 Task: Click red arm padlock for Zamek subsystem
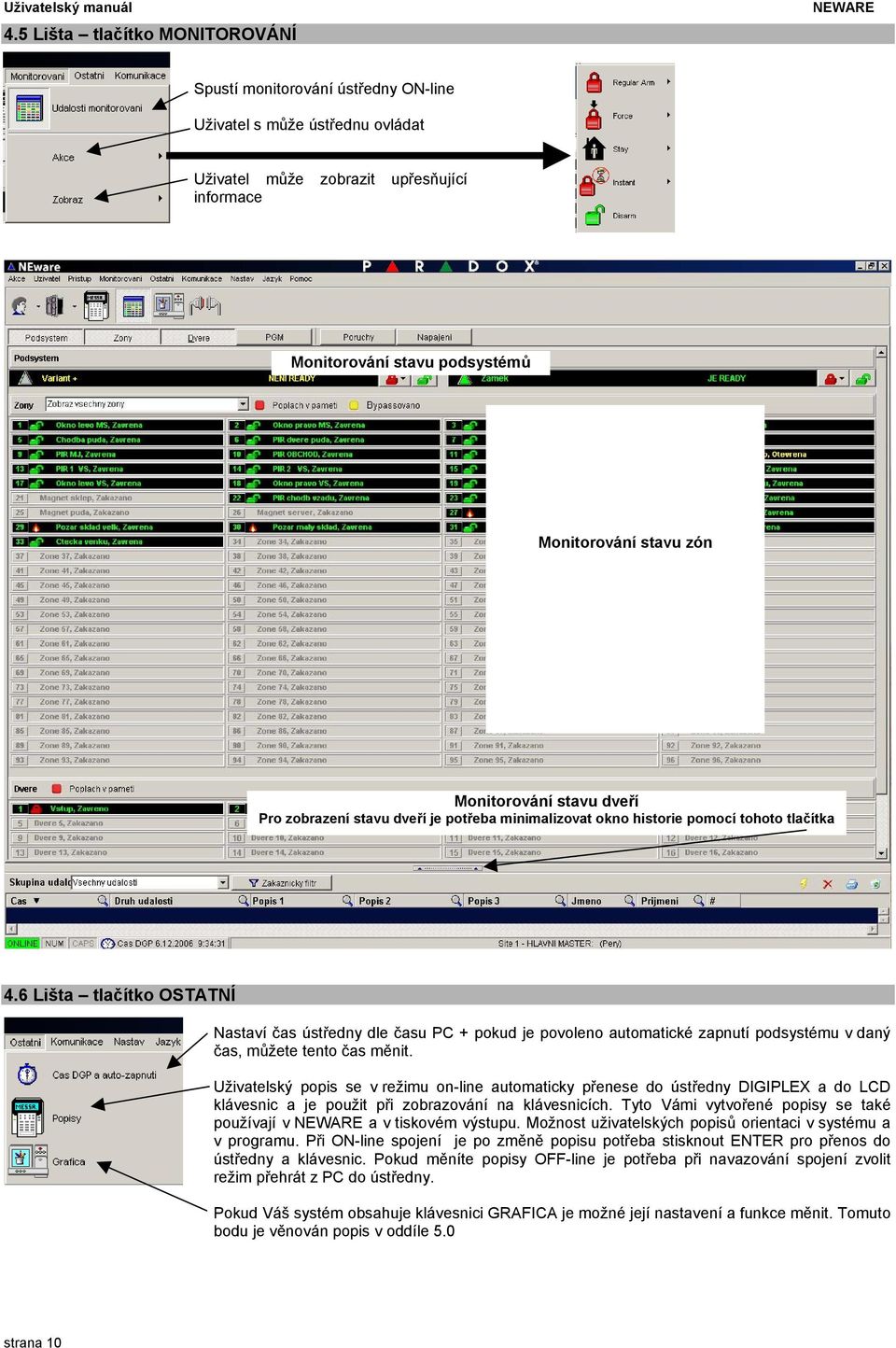(830, 379)
